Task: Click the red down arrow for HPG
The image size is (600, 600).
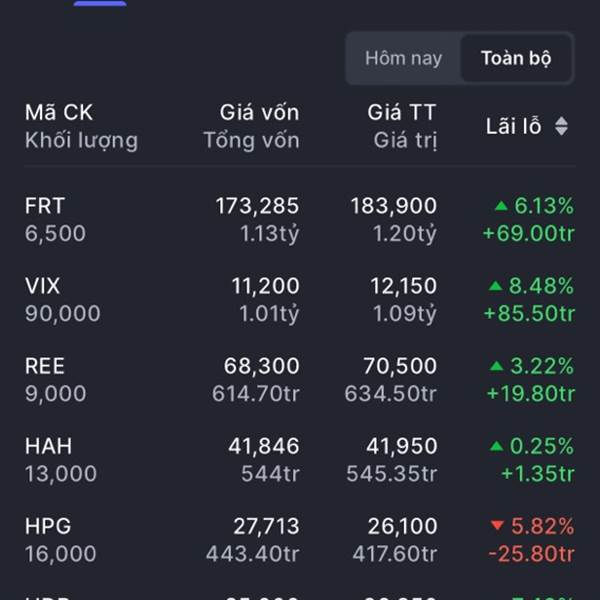Action: [497, 525]
